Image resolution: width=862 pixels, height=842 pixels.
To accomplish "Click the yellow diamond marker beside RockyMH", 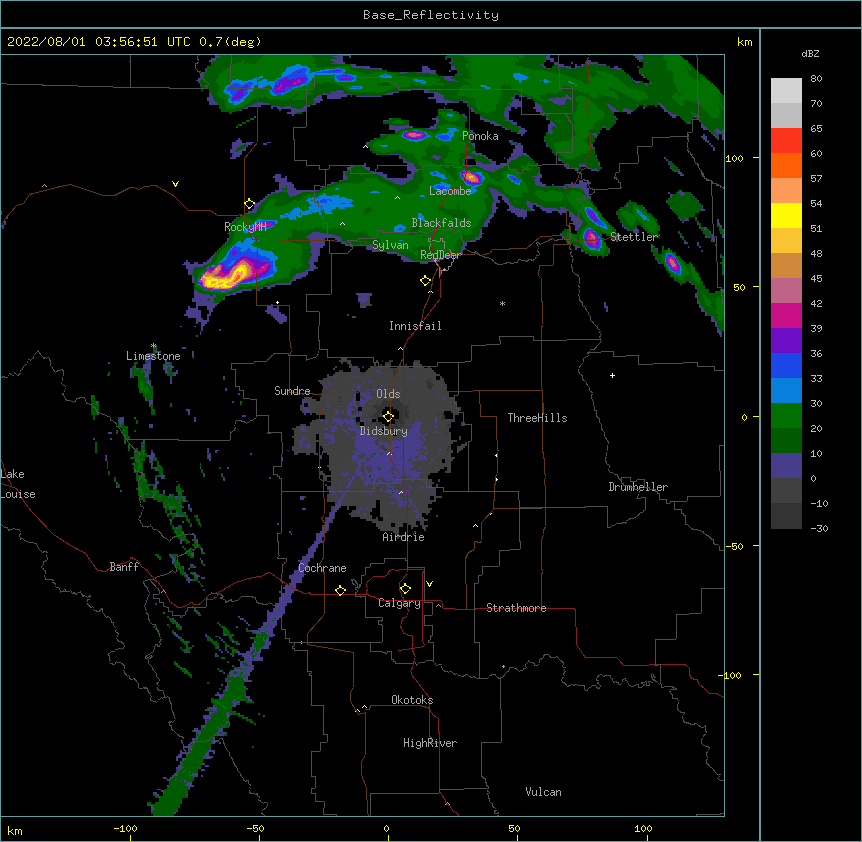I will point(250,204).
